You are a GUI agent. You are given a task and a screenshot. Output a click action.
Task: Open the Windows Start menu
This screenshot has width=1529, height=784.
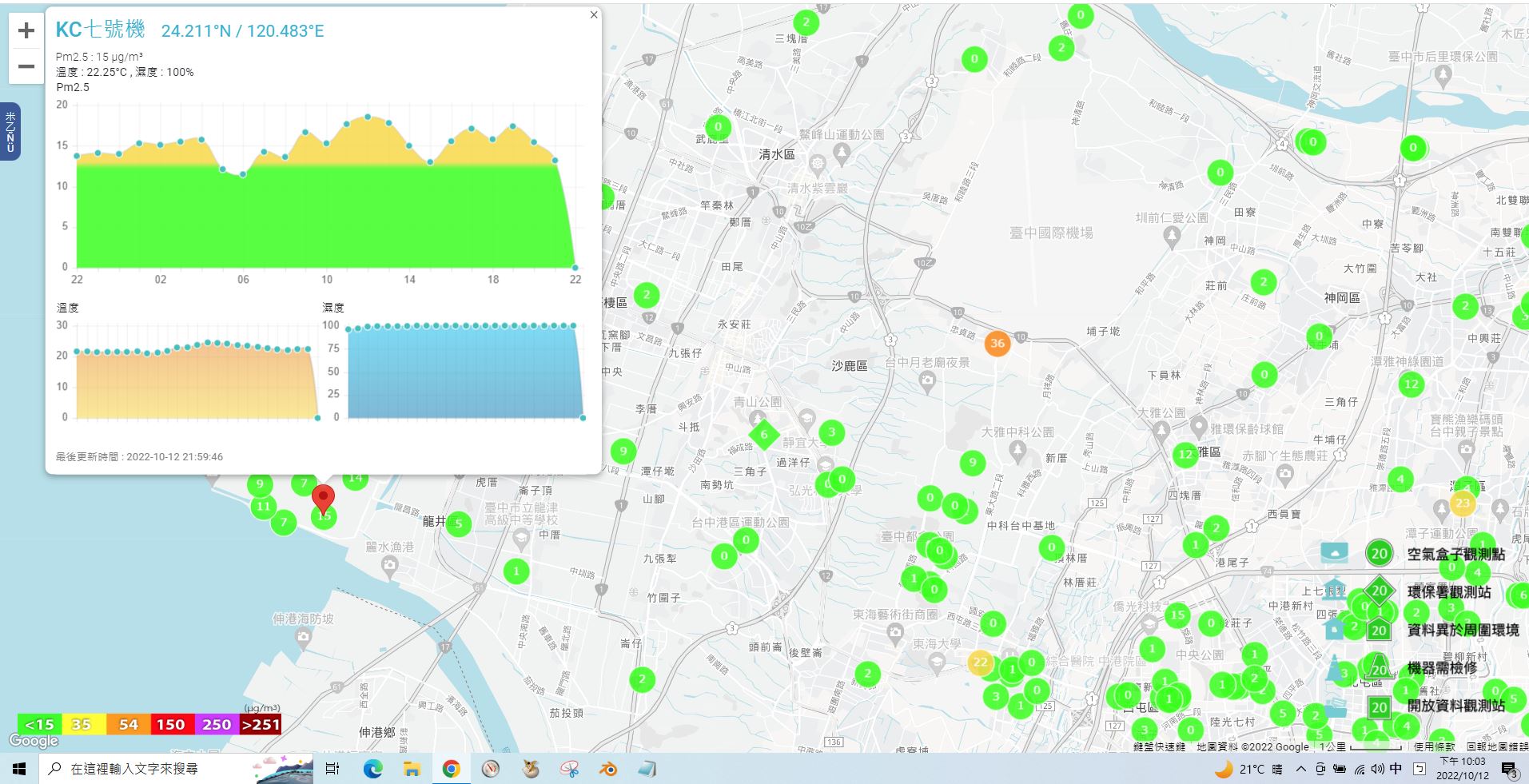click(19, 769)
